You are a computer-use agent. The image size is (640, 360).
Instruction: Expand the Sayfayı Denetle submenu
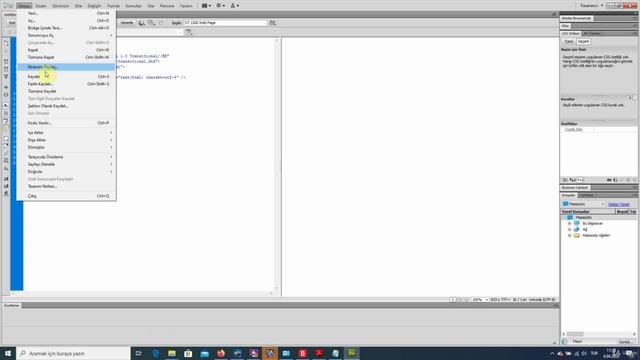[66, 164]
